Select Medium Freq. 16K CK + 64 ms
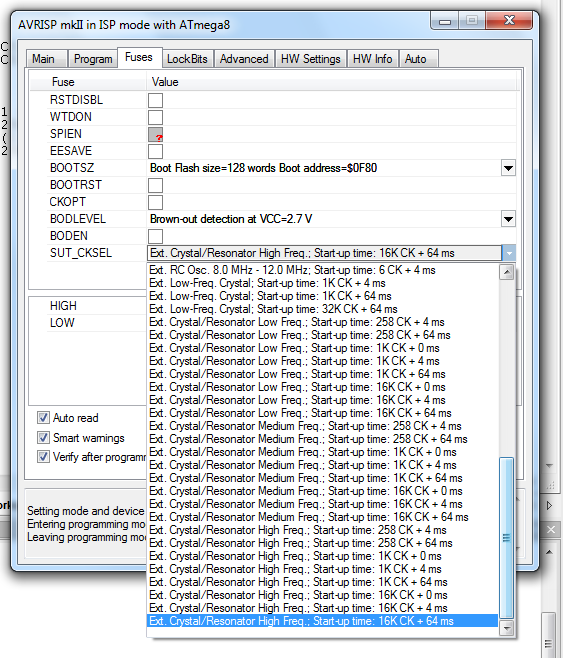The width and height of the screenshot is (563, 658). point(323,517)
